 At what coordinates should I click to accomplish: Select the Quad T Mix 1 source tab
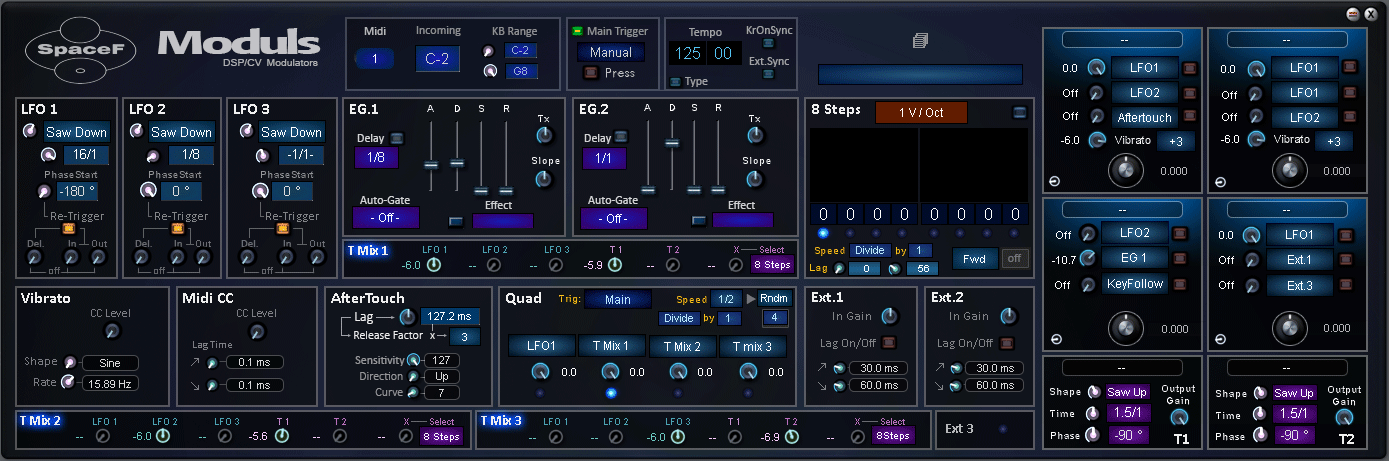pyautogui.click(x=610, y=346)
